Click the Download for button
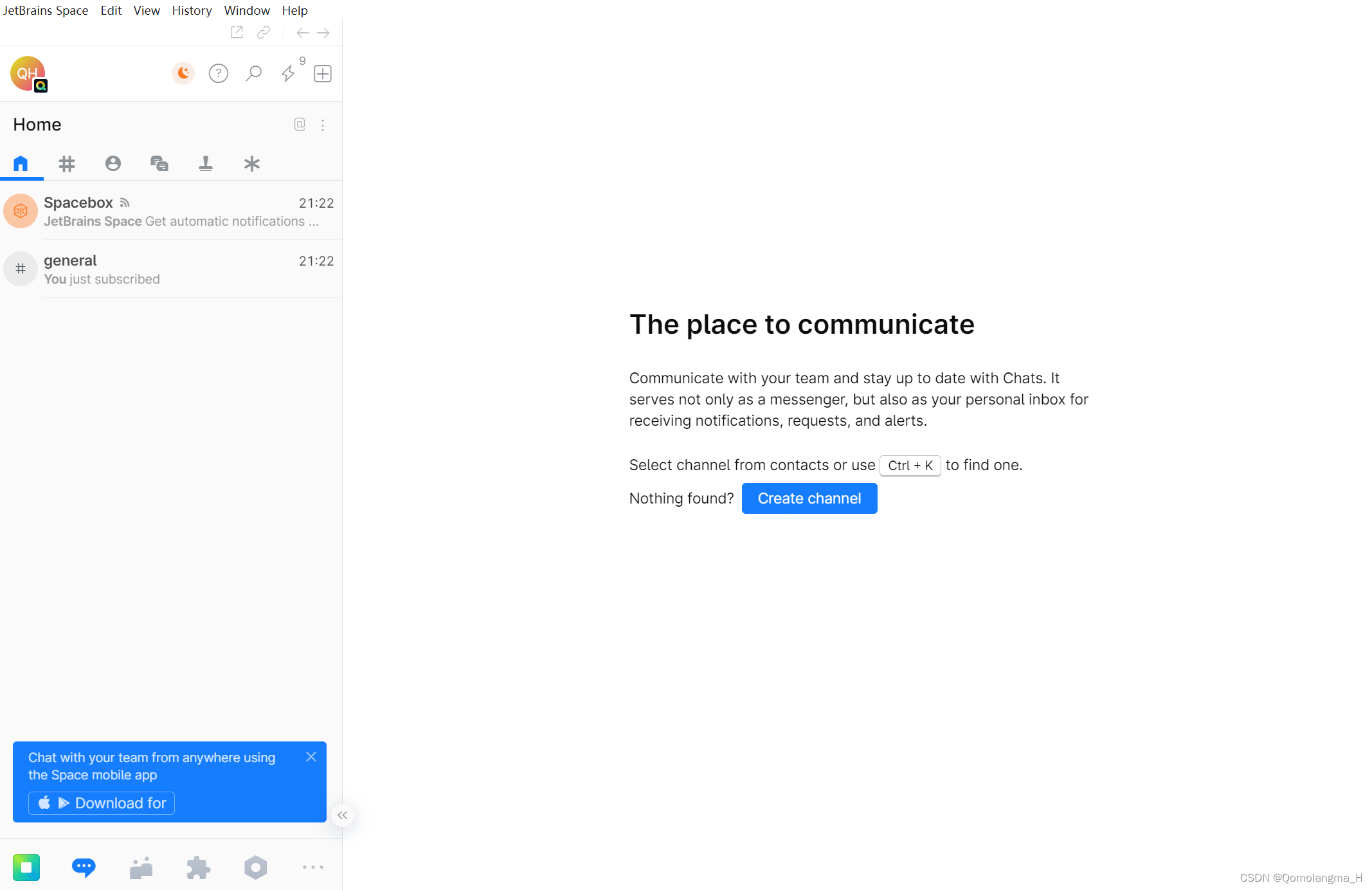Screen dimensions: 1372x890 [x=102, y=803]
